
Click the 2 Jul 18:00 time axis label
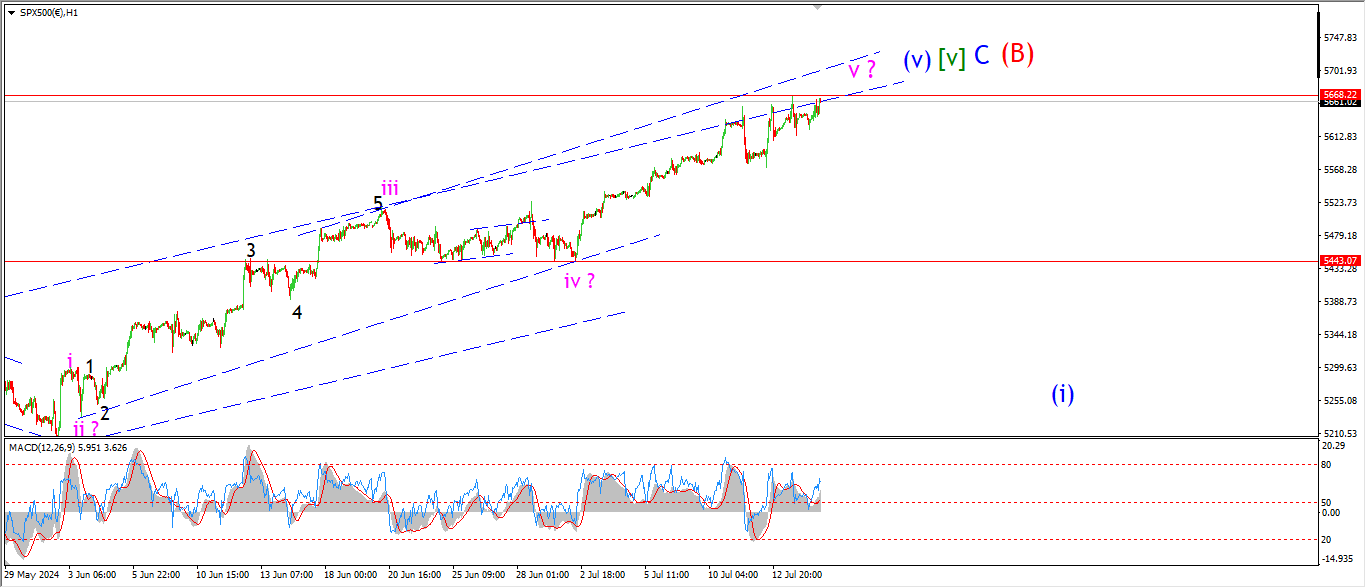point(604,575)
